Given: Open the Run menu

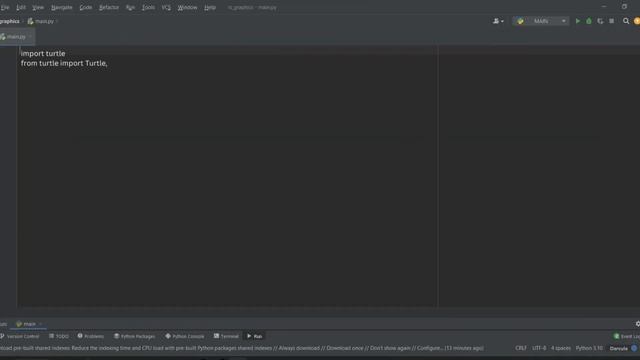Looking at the screenshot, I should point(130,7).
